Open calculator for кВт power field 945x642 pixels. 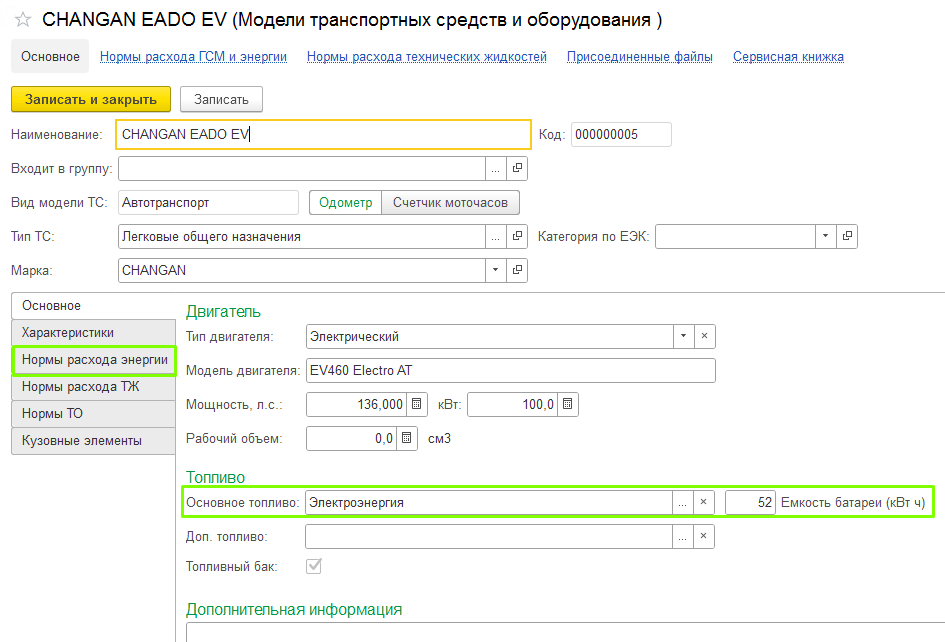pyautogui.click(x=568, y=405)
